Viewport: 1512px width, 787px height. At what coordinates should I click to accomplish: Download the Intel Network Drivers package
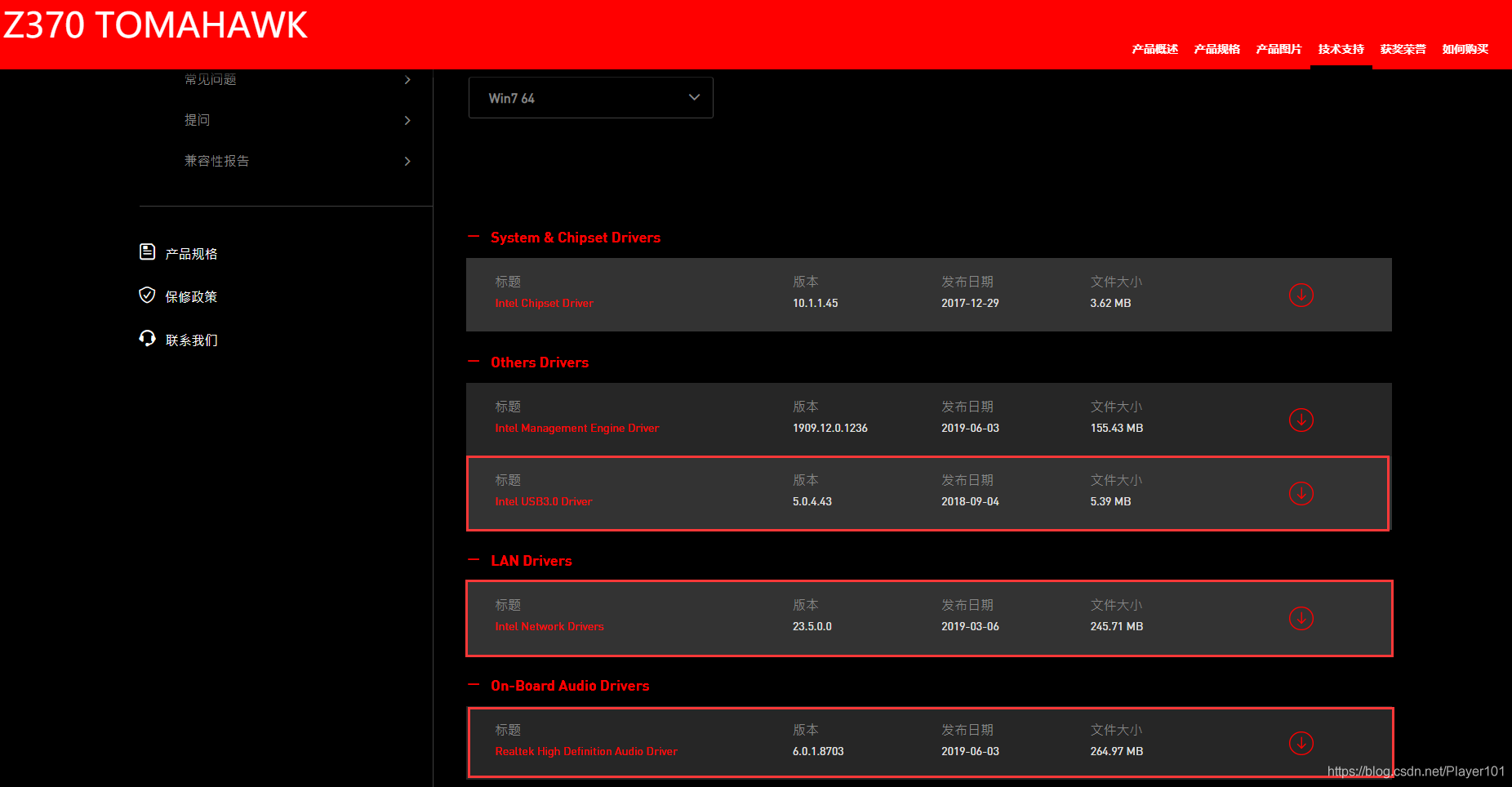pos(1301,618)
